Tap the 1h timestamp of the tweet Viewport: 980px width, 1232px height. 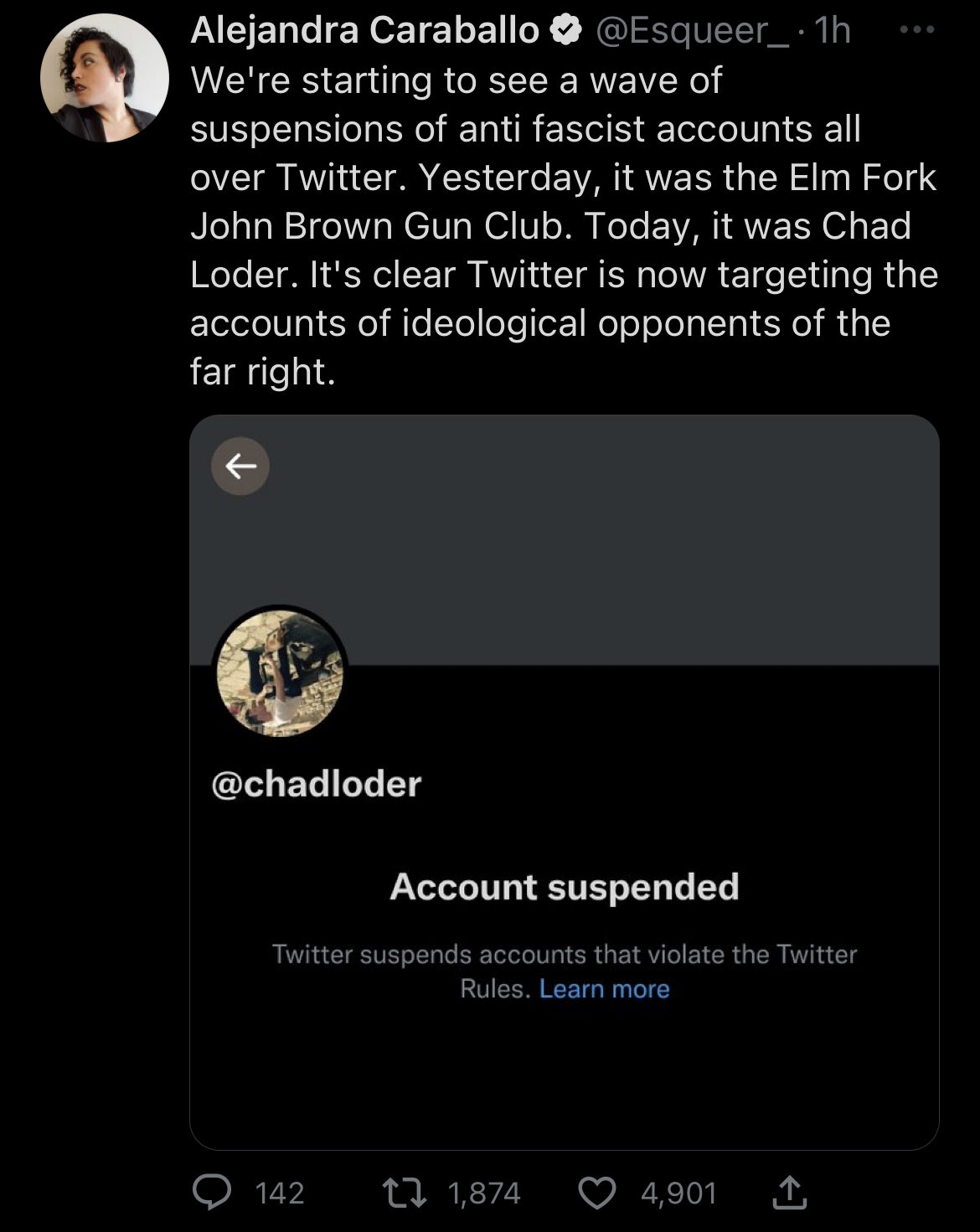(x=833, y=31)
